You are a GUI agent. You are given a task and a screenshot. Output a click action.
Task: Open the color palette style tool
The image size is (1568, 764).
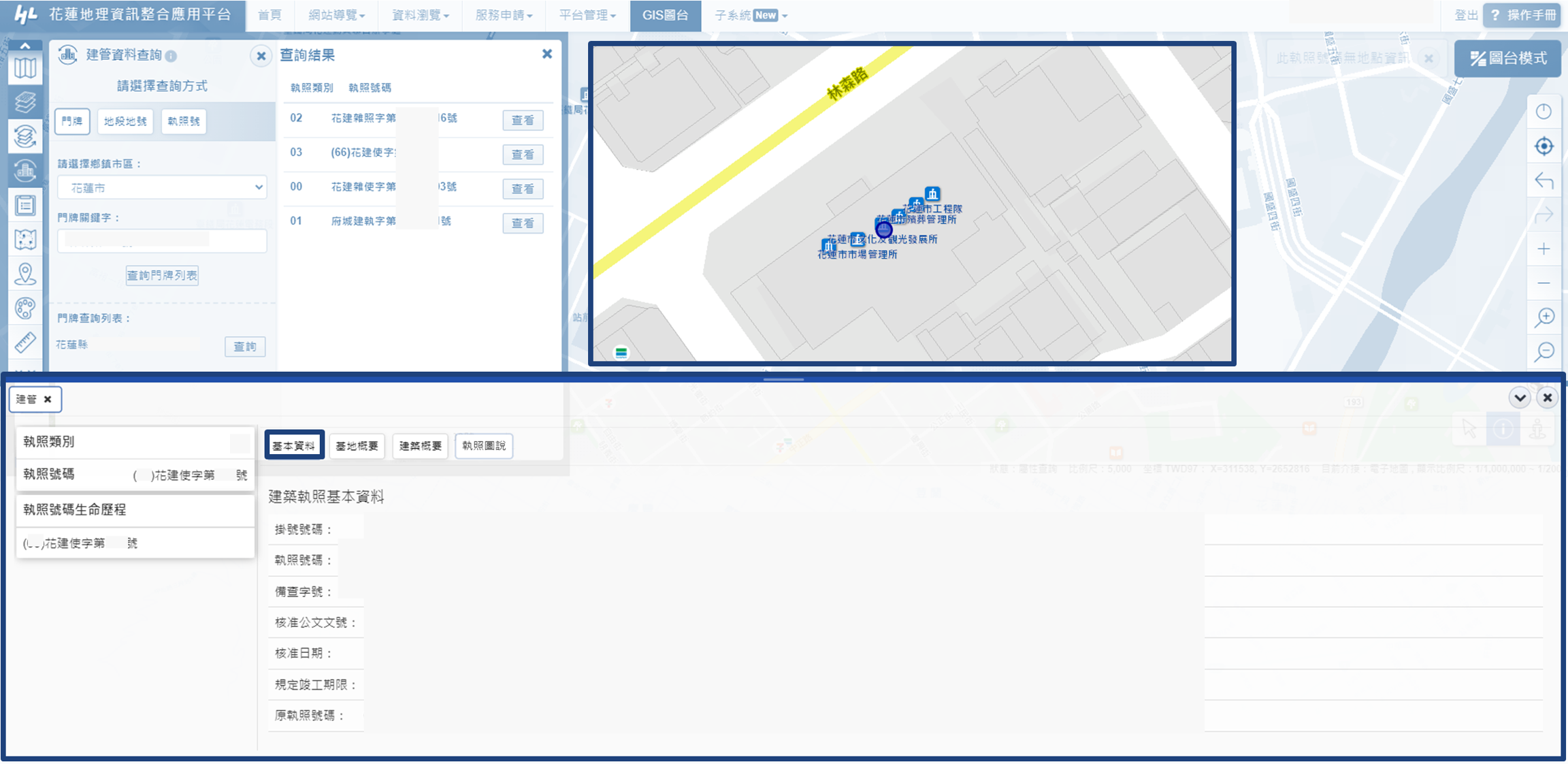(x=25, y=308)
